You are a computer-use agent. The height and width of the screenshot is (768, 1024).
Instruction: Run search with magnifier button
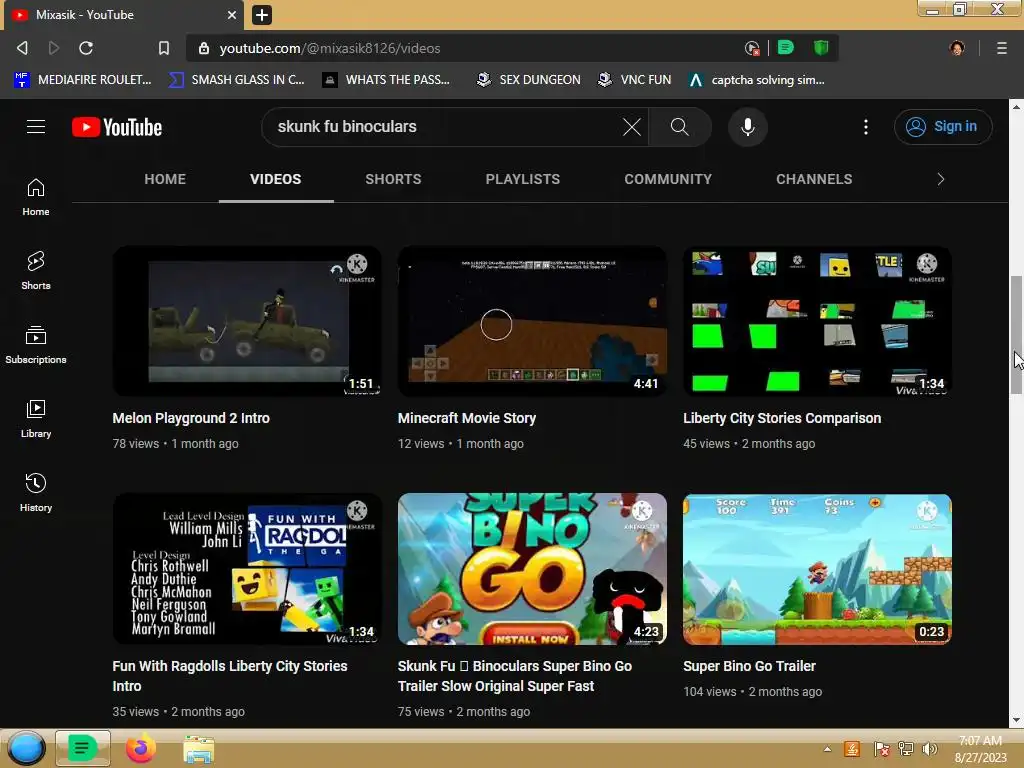[x=680, y=127]
